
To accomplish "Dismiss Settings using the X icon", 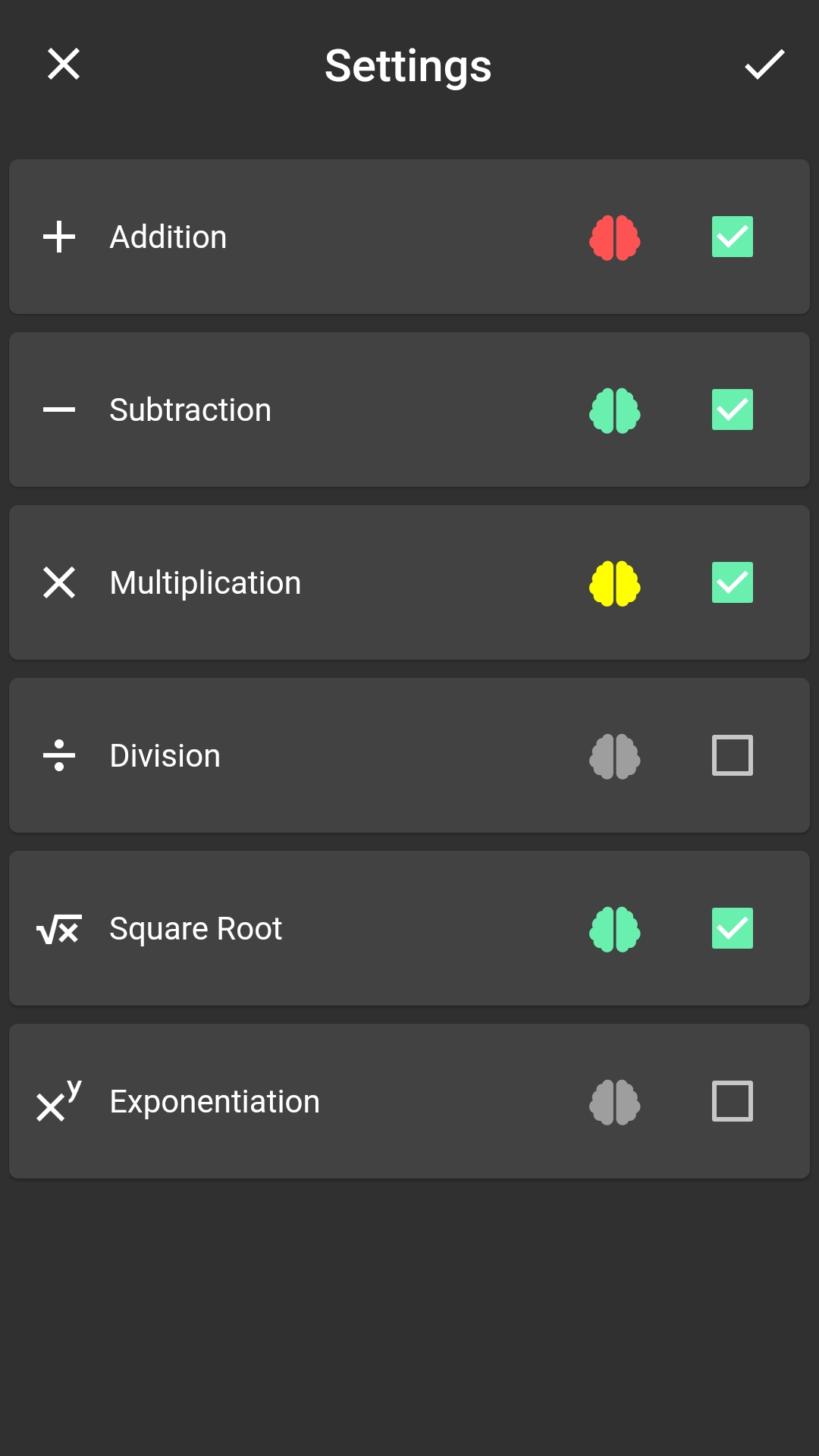I will tap(64, 64).
